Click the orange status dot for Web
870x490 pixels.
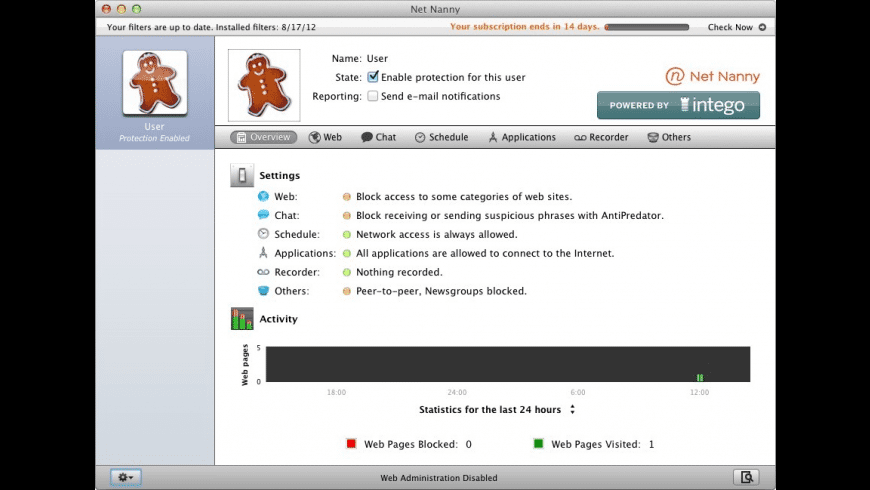347,196
